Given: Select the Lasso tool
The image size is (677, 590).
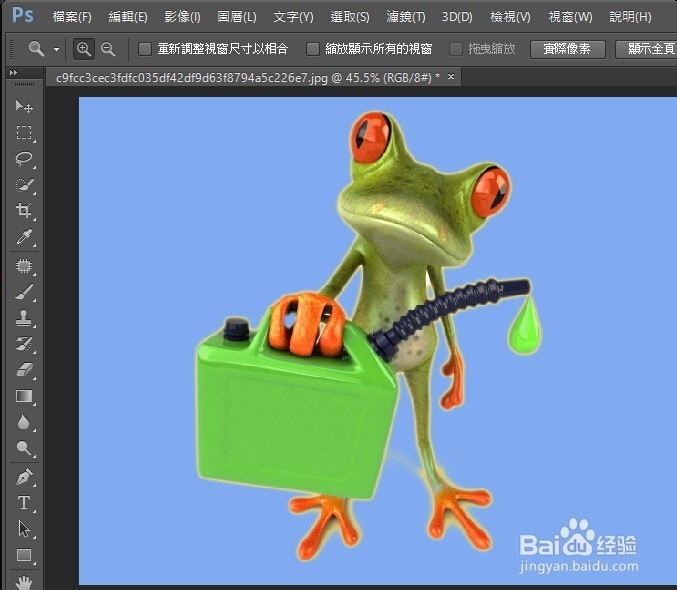Looking at the screenshot, I should click(24, 159).
